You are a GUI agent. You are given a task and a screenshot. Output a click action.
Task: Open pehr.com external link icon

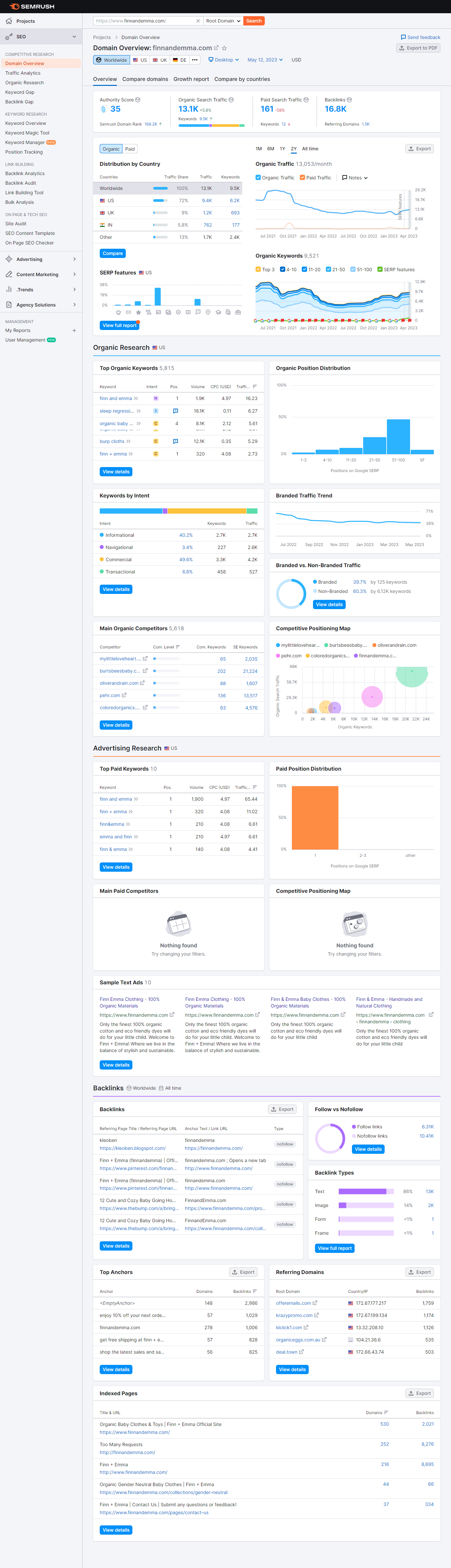click(124, 695)
